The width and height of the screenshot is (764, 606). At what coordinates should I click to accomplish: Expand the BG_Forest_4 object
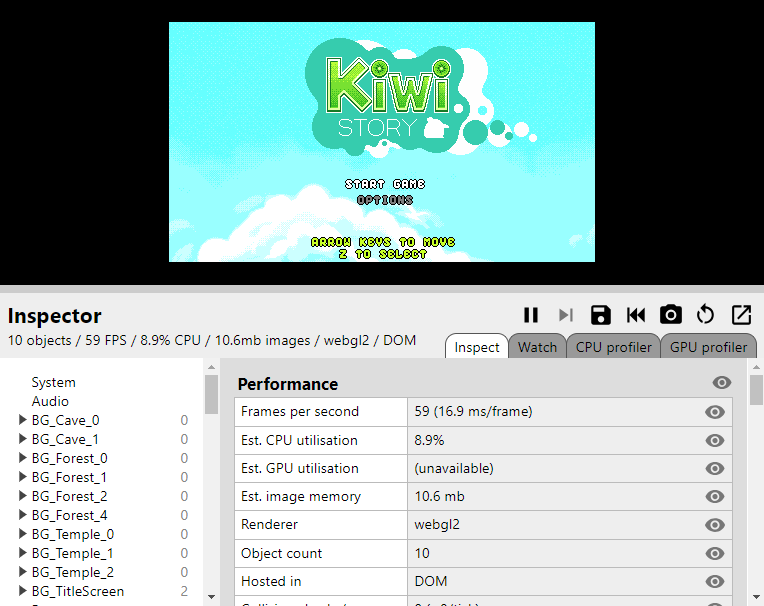click(22, 514)
